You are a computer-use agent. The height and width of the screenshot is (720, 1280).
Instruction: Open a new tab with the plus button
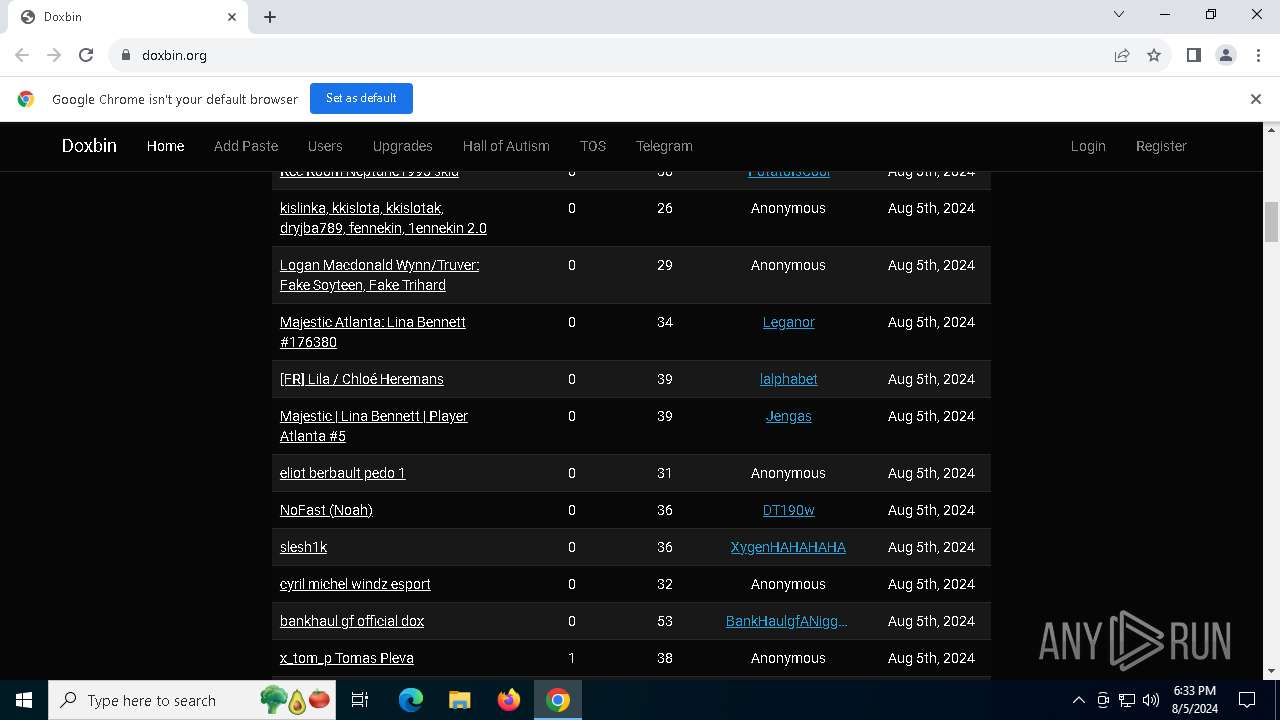coord(270,17)
